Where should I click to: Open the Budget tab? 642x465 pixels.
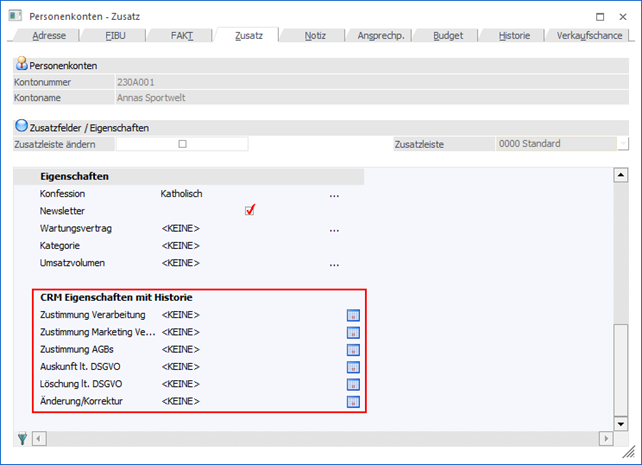pos(447,35)
